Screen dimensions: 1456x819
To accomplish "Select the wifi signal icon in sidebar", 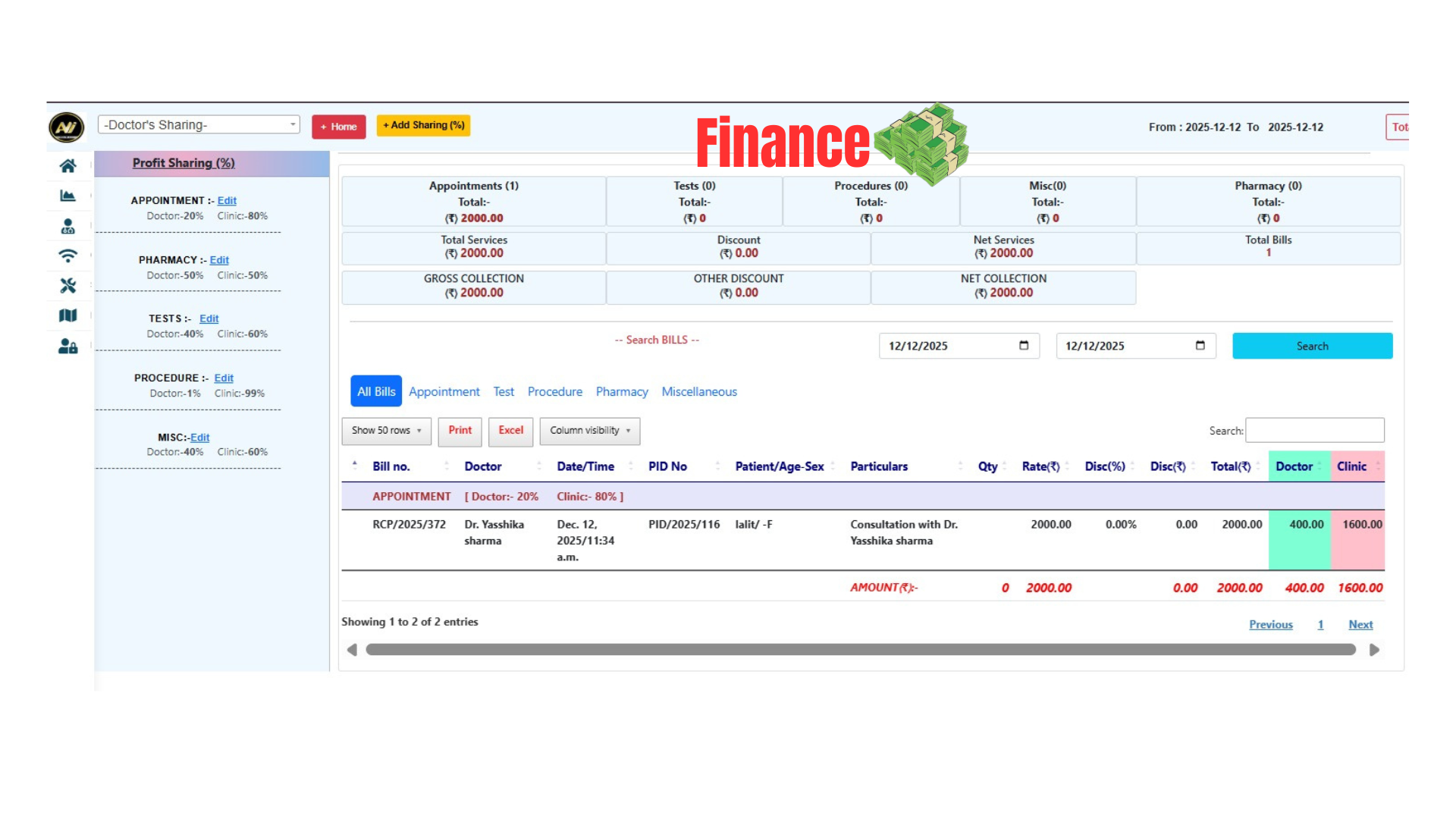I will [x=67, y=256].
